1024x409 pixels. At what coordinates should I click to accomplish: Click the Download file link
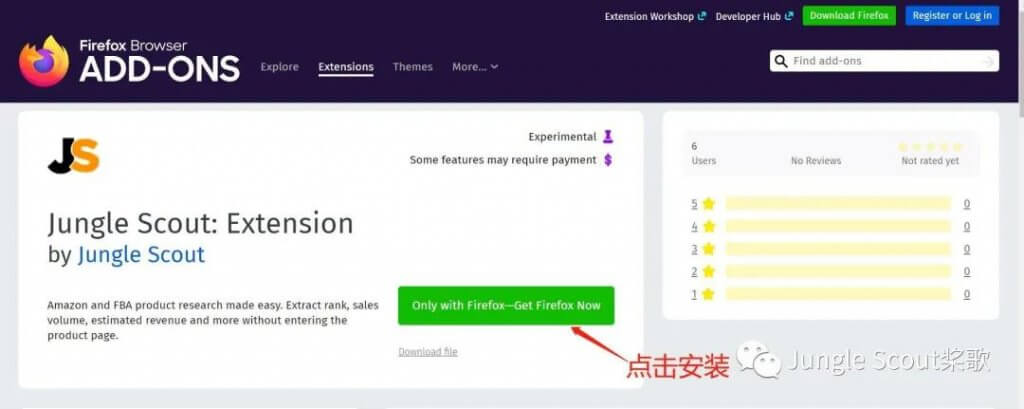pyautogui.click(x=428, y=352)
